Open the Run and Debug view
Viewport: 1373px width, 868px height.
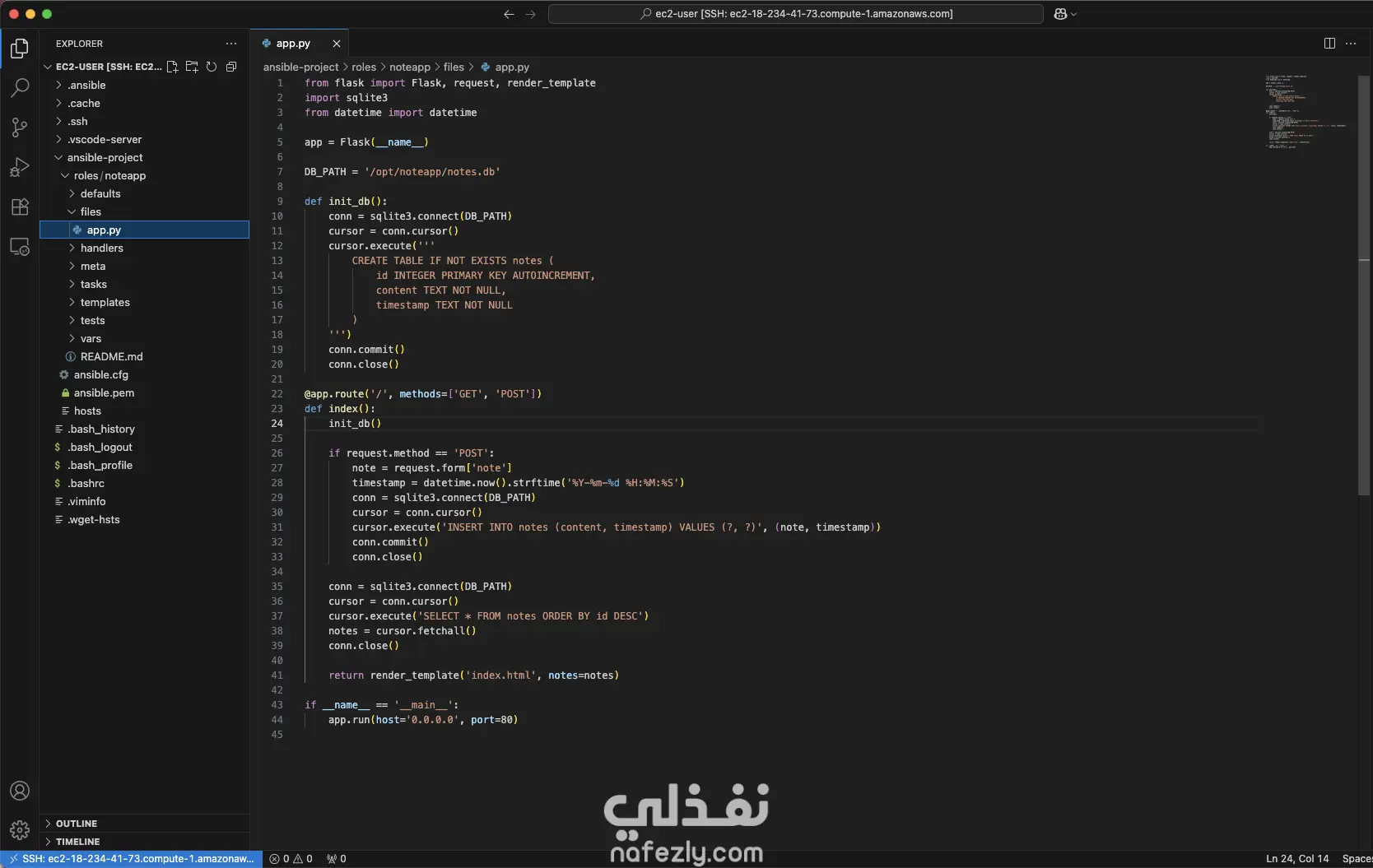pos(19,167)
